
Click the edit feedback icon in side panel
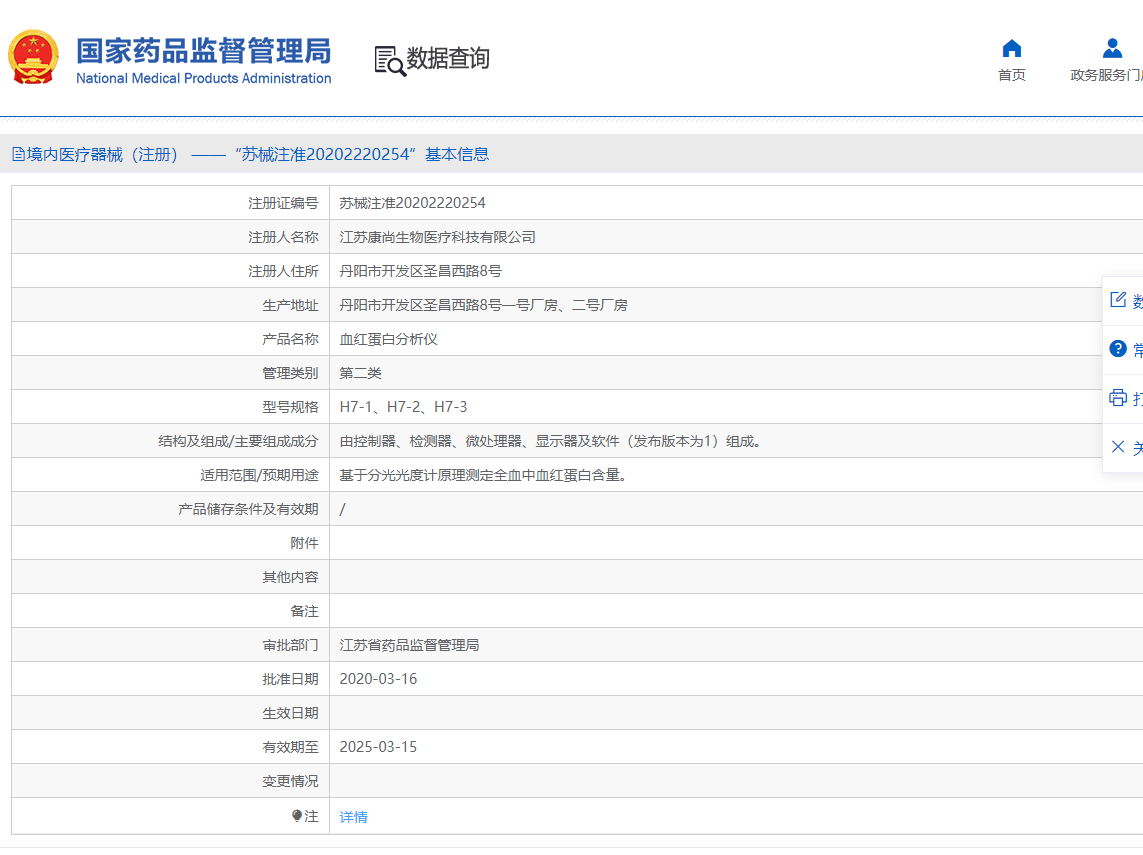click(x=1117, y=300)
